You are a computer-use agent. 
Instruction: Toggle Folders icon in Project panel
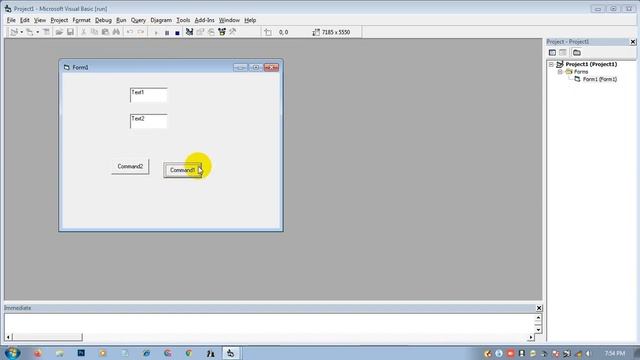[x=577, y=53]
